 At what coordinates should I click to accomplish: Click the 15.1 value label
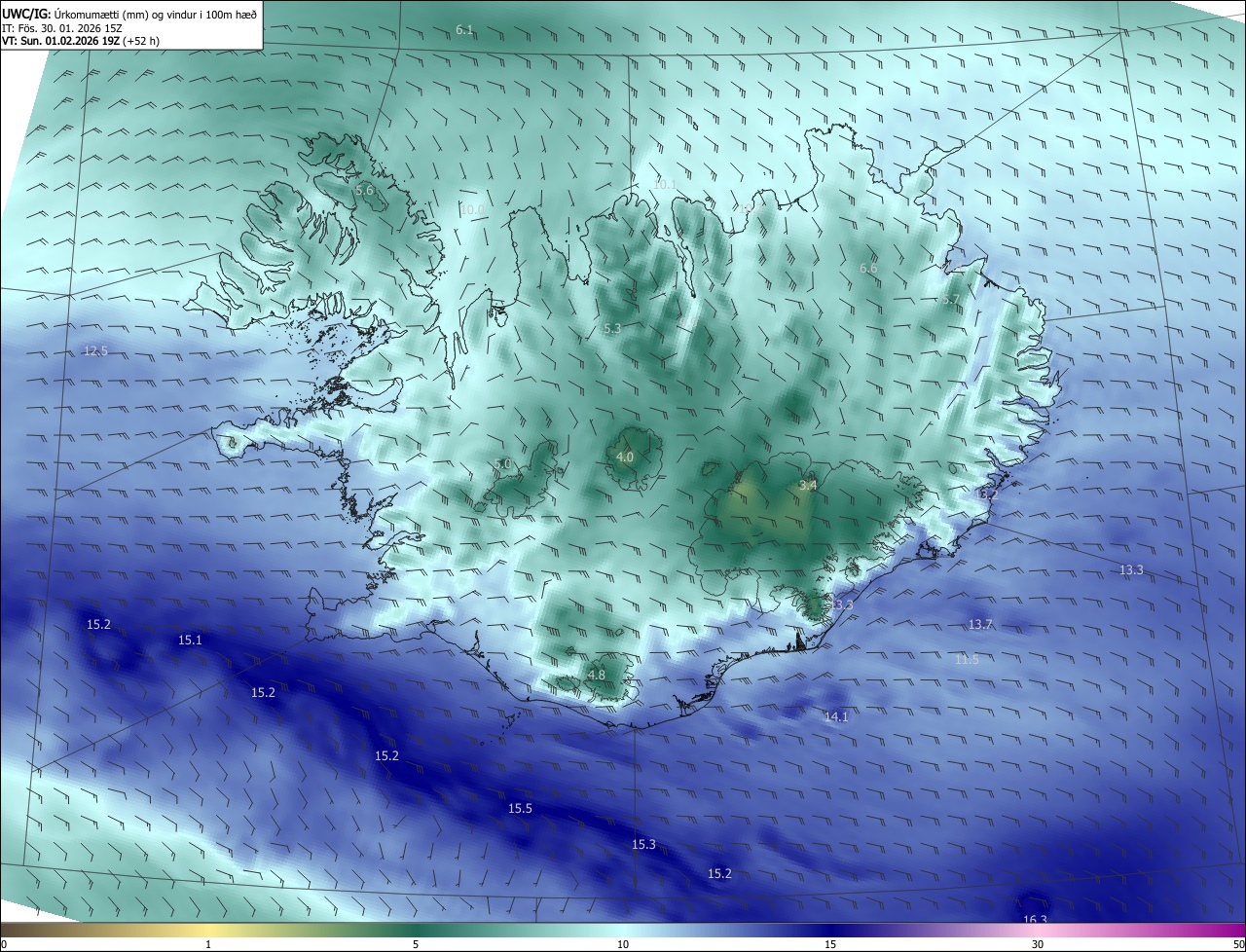point(190,641)
